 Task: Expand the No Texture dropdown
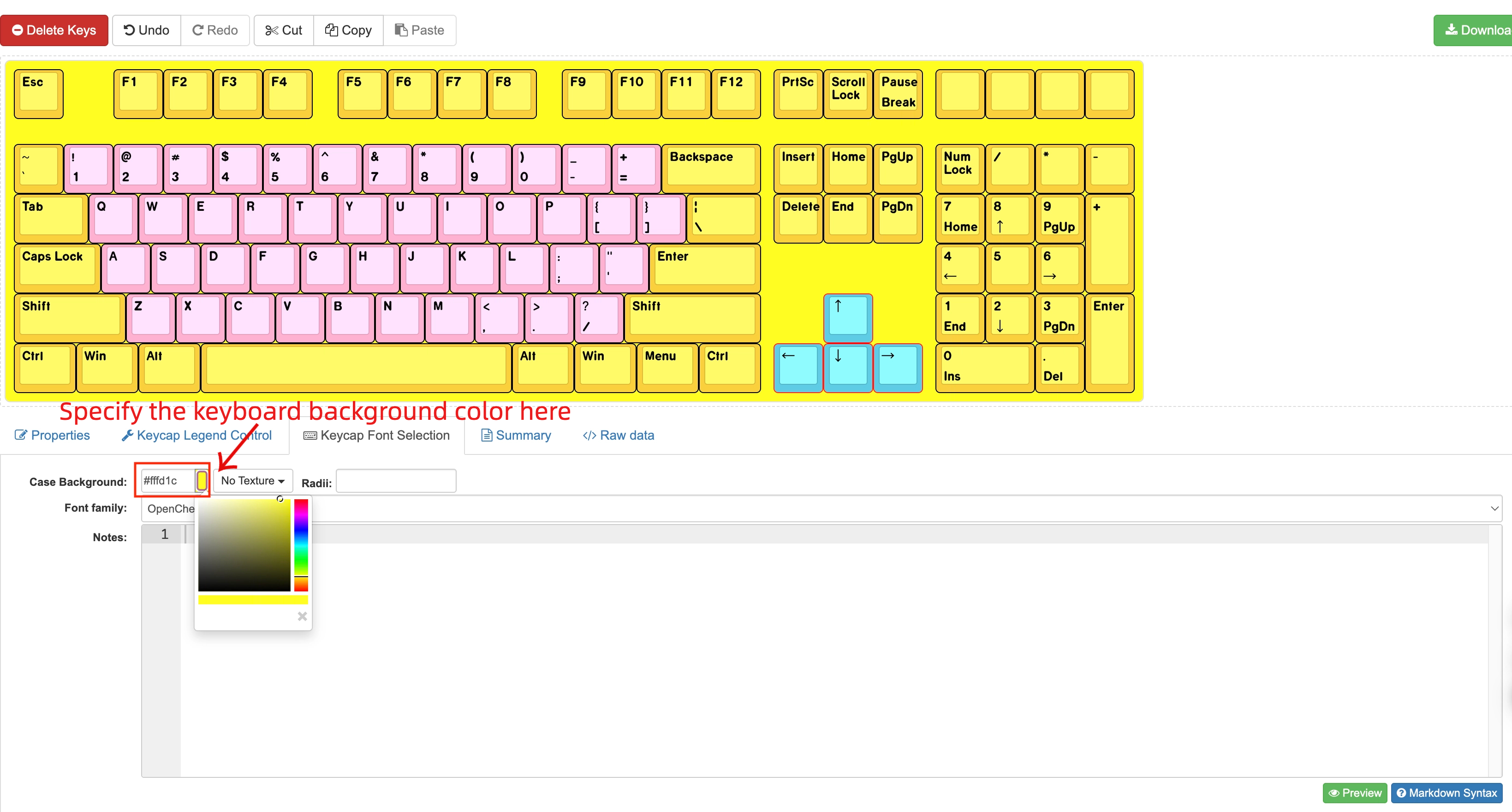[x=253, y=480]
